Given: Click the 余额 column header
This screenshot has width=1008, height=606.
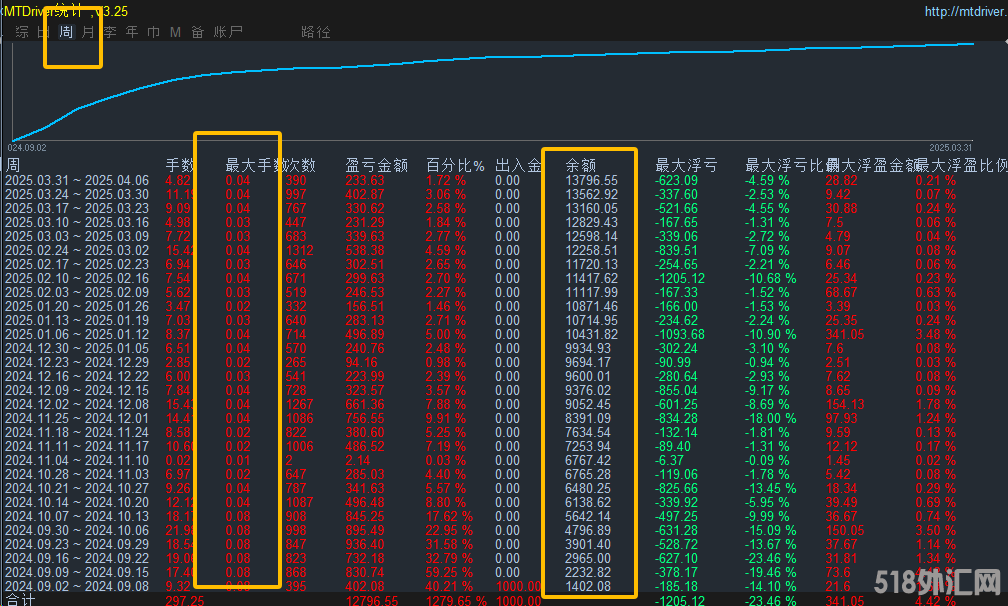Looking at the screenshot, I should (x=580, y=165).
